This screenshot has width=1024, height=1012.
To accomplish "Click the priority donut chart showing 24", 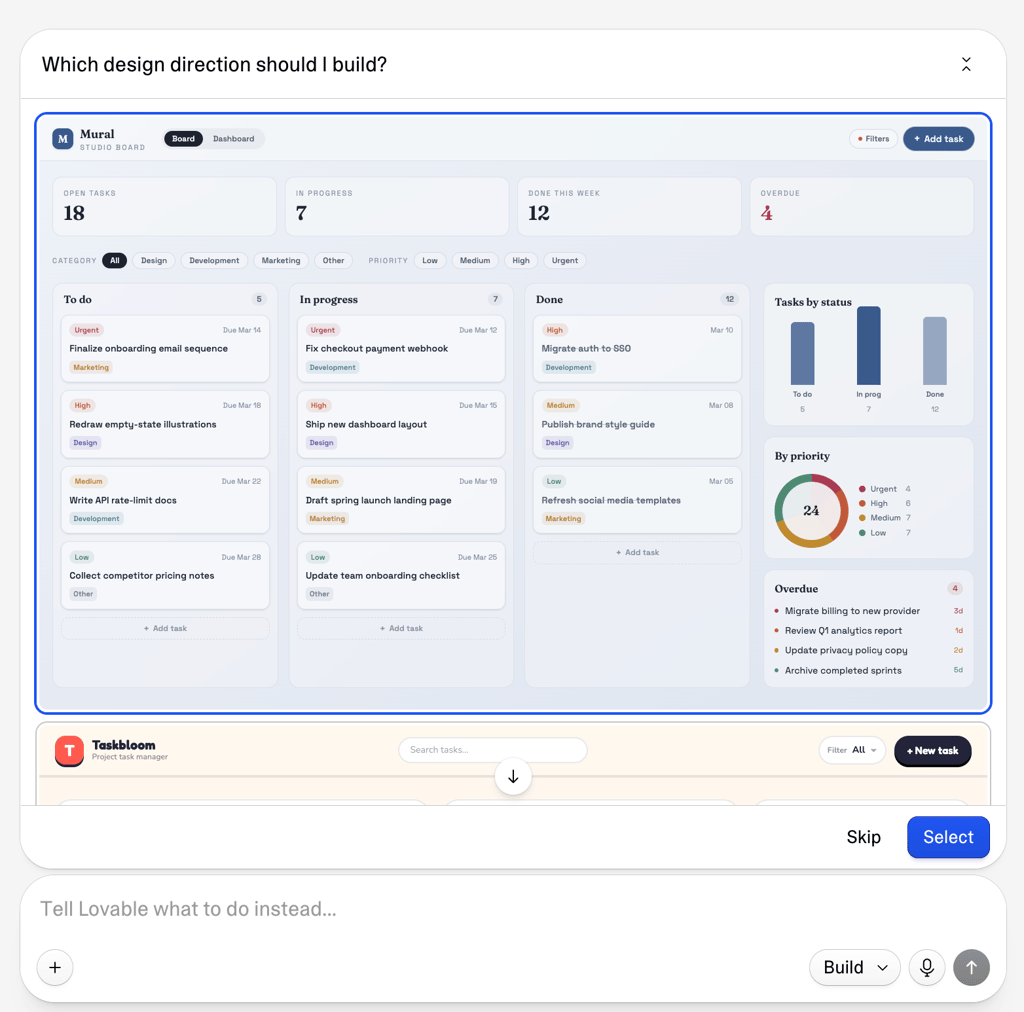I will pos(811,511).
